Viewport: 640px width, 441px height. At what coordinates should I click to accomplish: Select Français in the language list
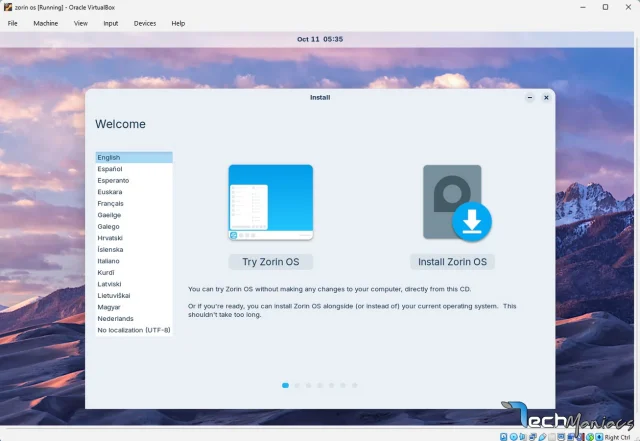(x=134, y=203)
